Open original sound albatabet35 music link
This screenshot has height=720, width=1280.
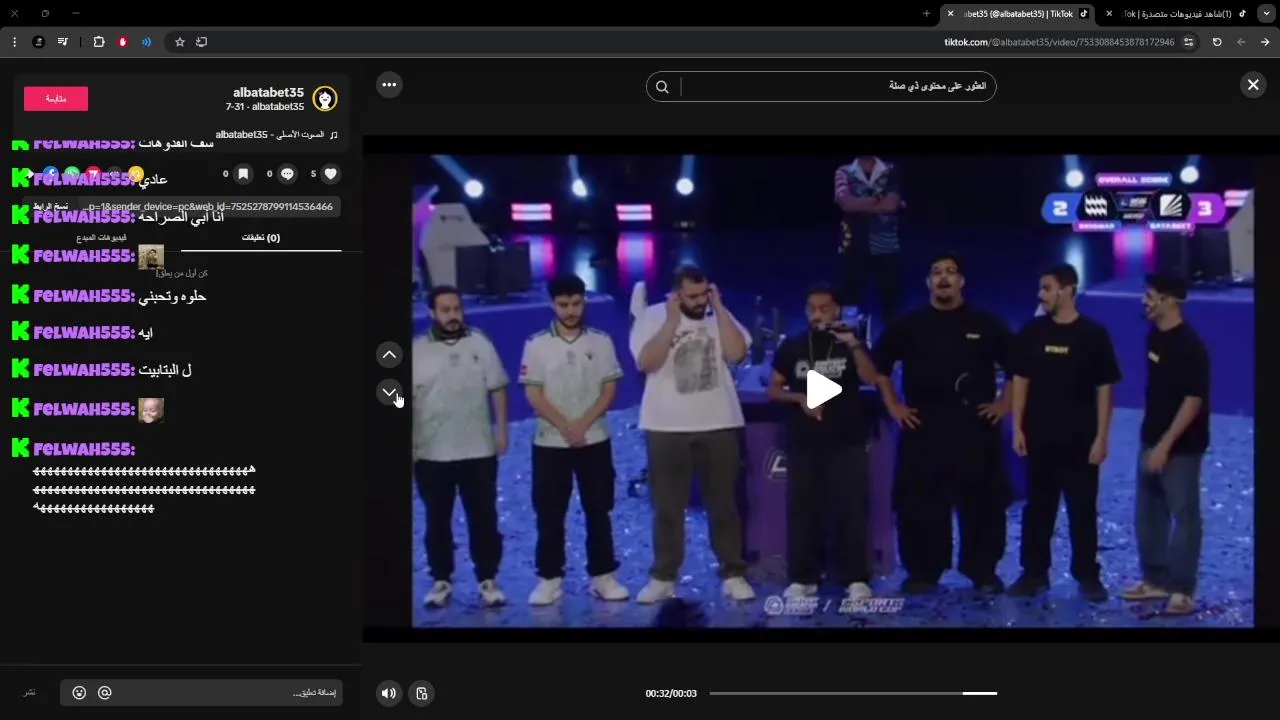277,134
